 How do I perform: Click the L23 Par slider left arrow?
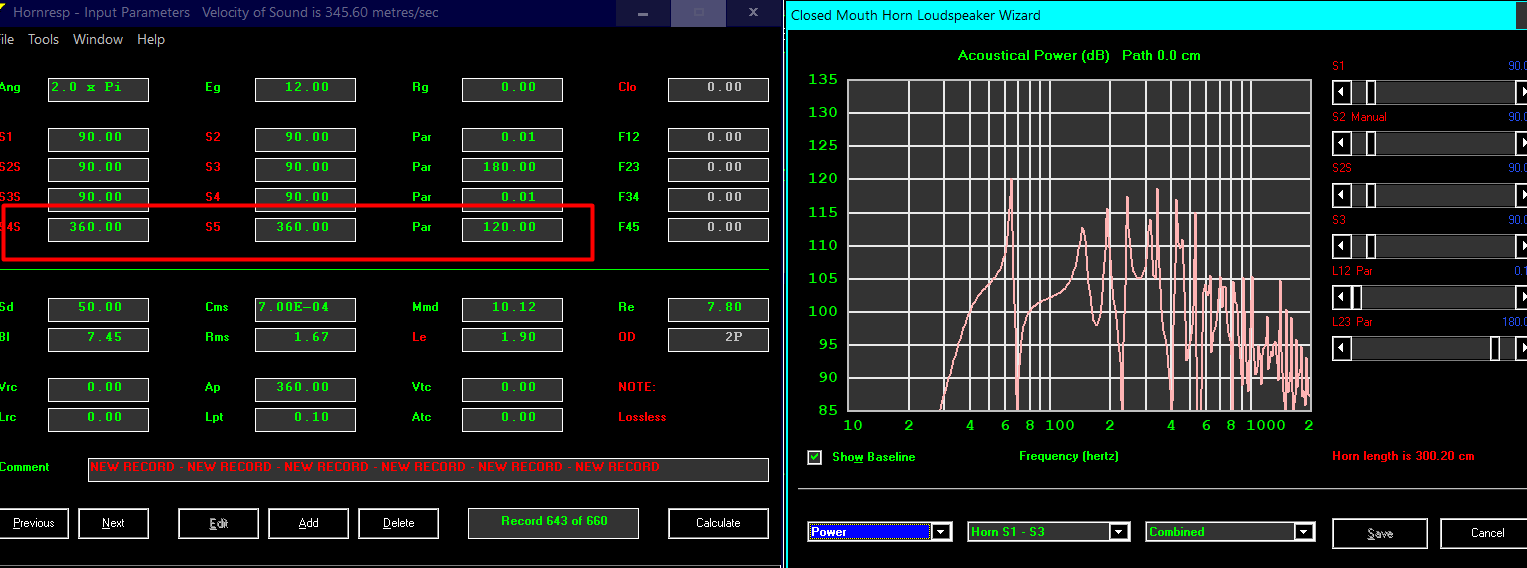tap(1342, 348)
